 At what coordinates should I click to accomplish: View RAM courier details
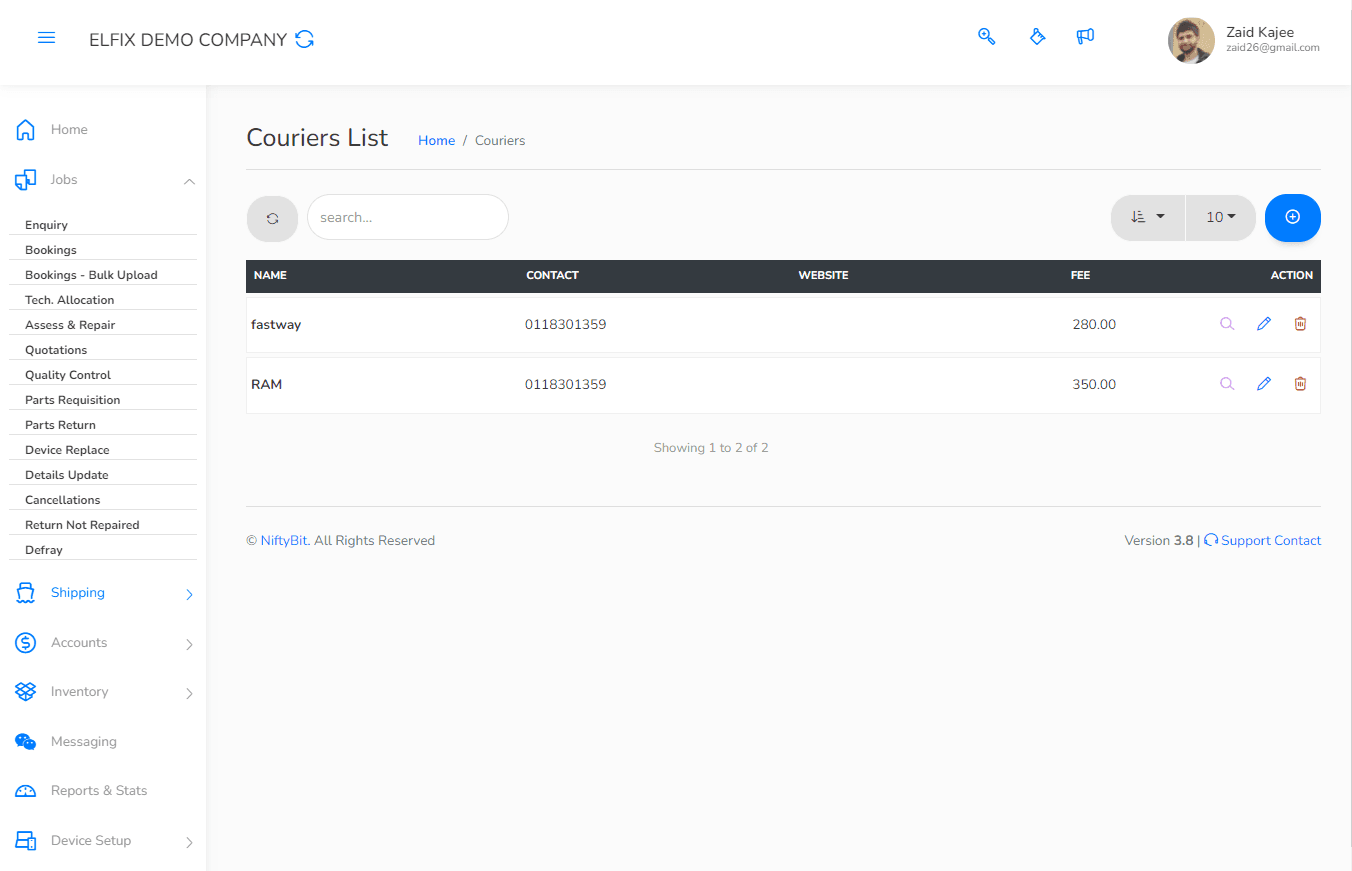tap(1227, 384)
